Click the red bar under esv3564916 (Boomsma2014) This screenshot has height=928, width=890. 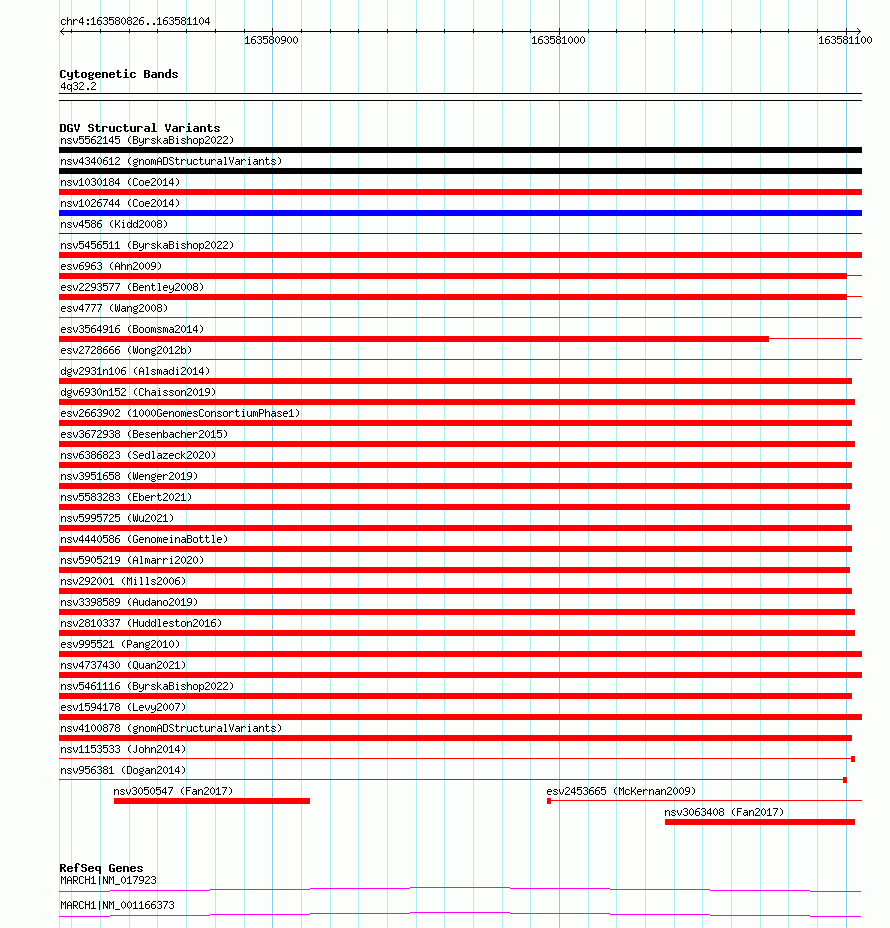click(414, 339)
